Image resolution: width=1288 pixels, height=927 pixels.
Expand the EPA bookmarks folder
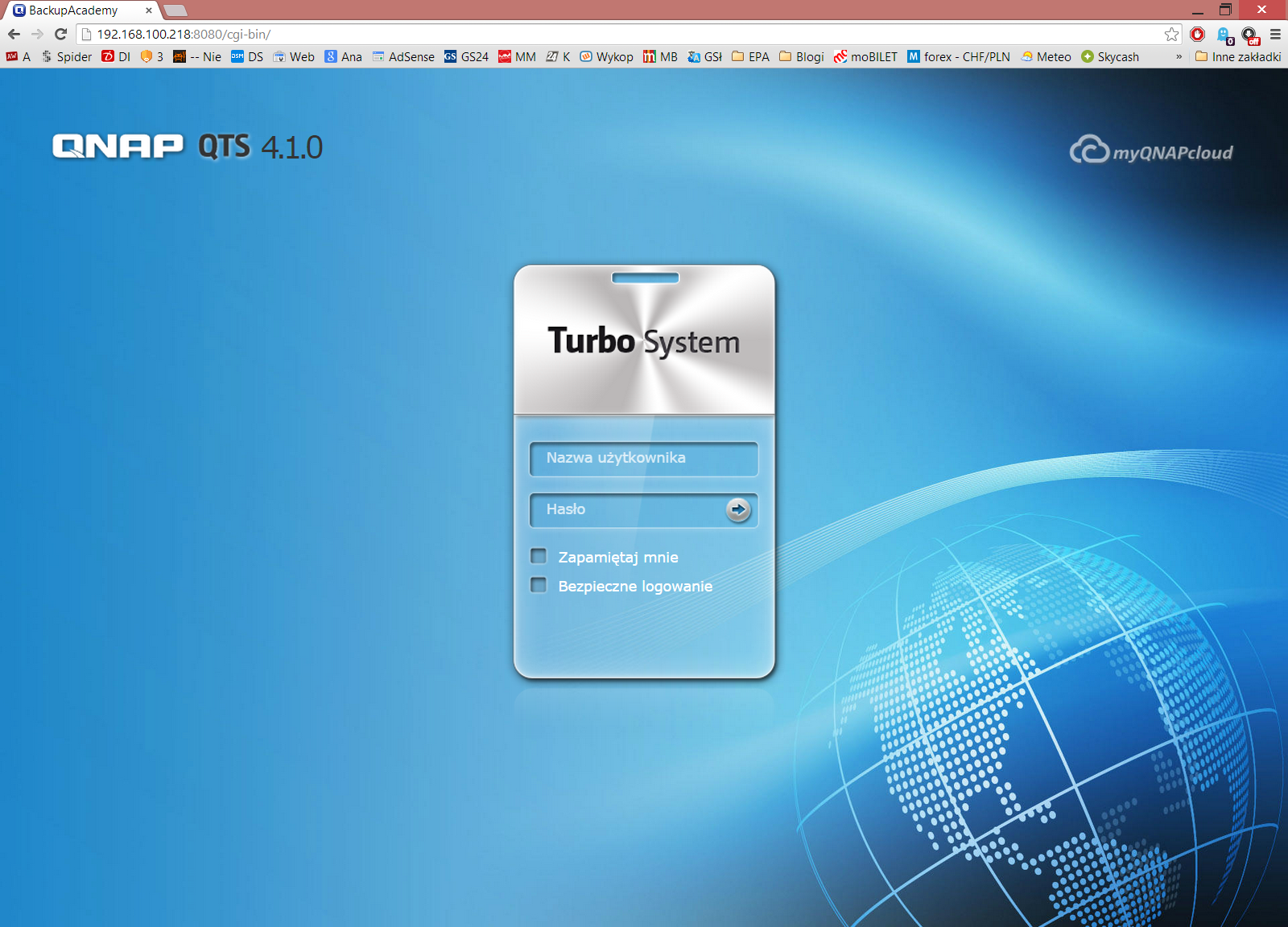click(750, 56)
